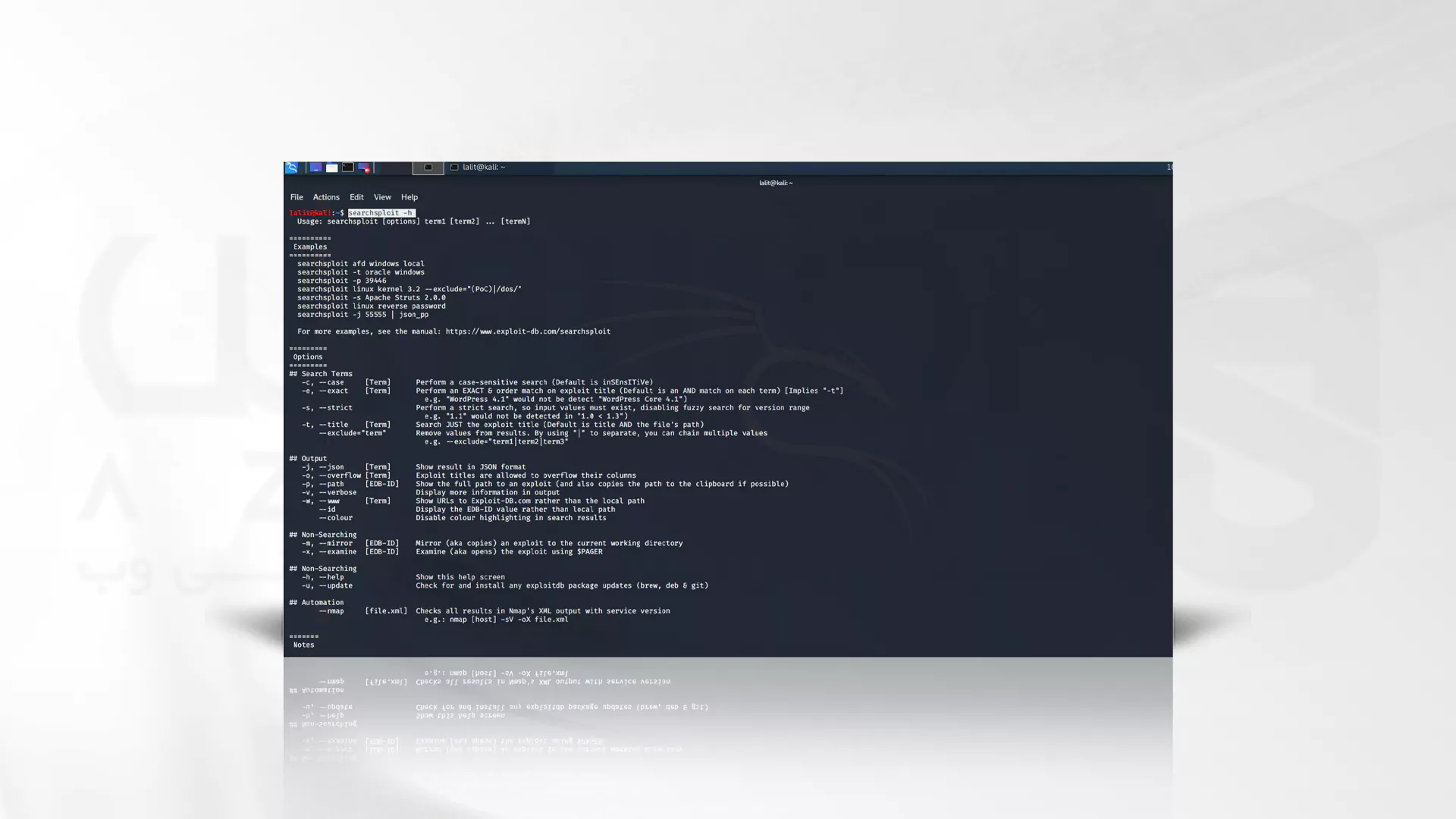Screen dimensions: 1456x819
Task: Click the show desktop panel icon
Action: (x=315, y=168)
